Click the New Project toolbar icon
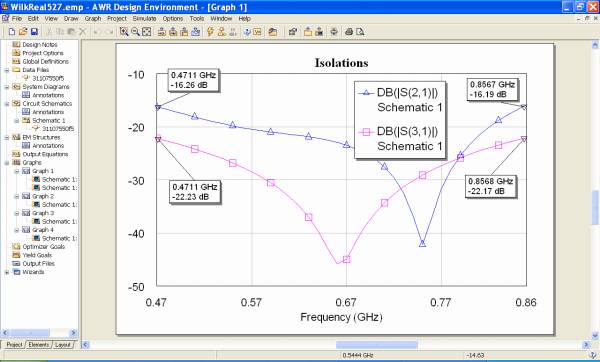Viewport: 600px width, 362px height. point(11,32)
